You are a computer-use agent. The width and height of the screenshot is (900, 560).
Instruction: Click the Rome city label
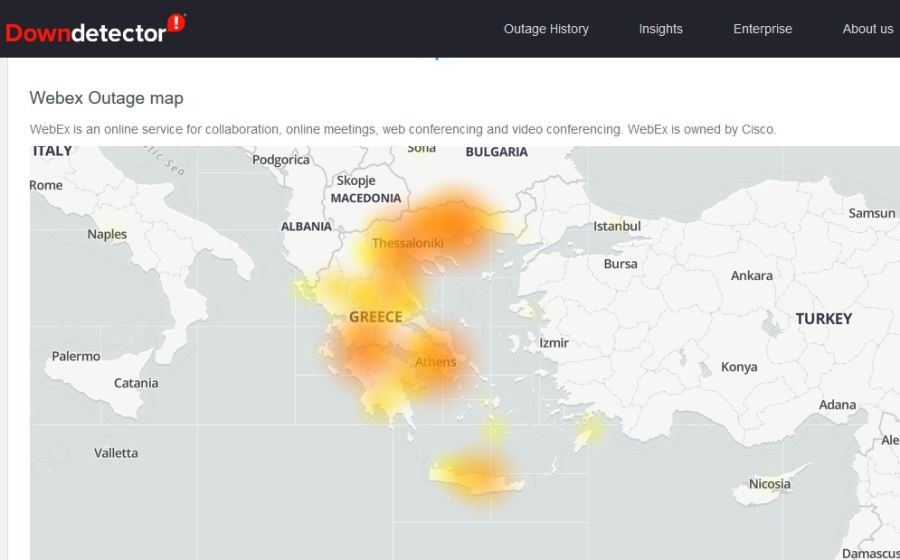46,185
